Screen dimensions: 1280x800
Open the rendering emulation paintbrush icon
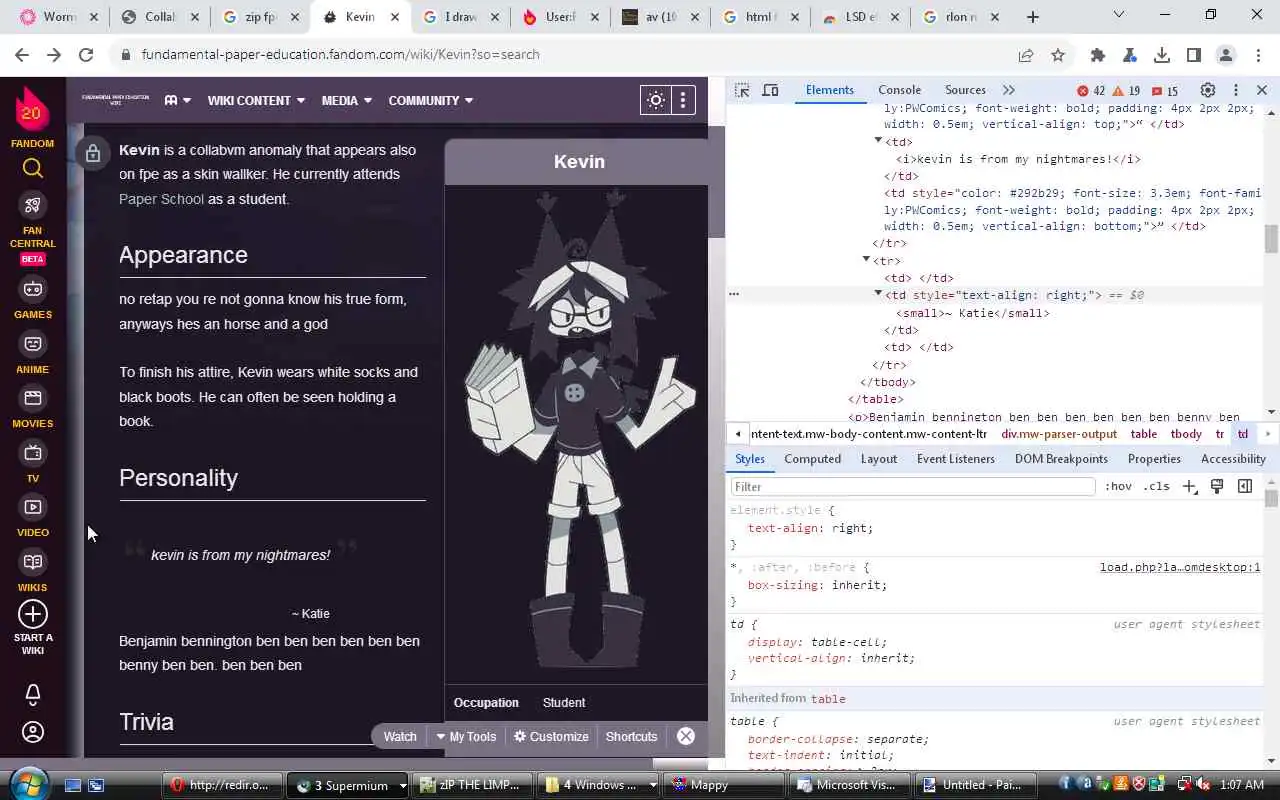1217,486
